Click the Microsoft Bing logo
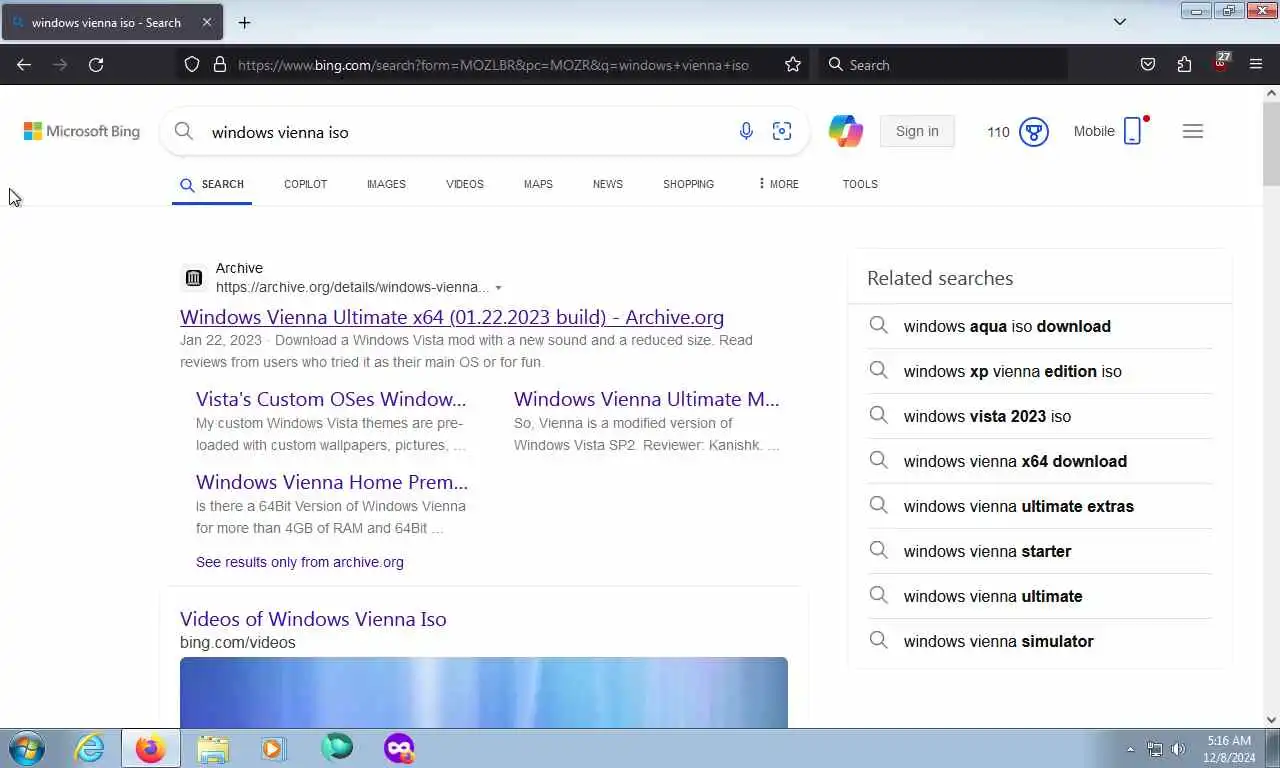Image resolution: width=1280 pixels, height=768 pixels. [x=82, y=131]
